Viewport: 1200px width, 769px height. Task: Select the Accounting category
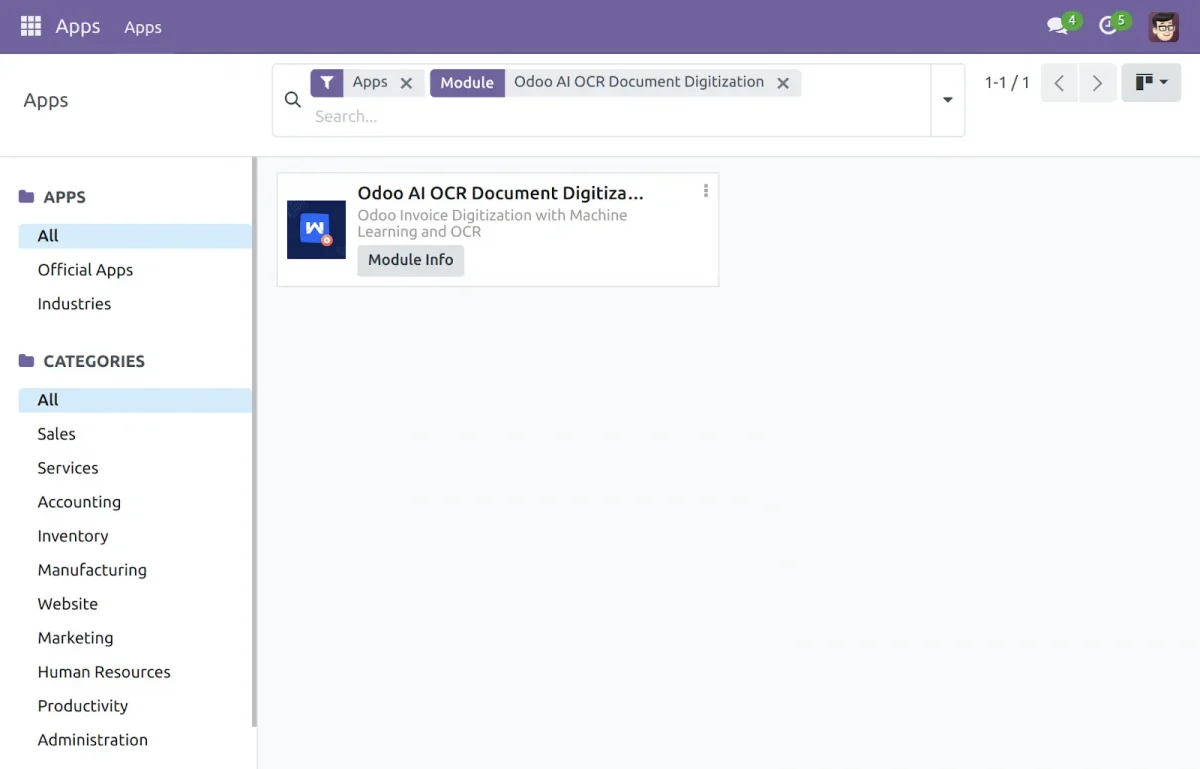(79, 501)
